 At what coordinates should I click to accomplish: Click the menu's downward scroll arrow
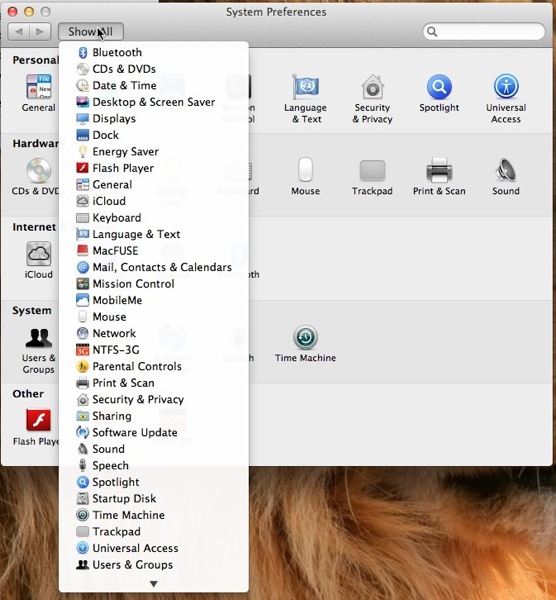pyautogui.click(x=154, y=584)
